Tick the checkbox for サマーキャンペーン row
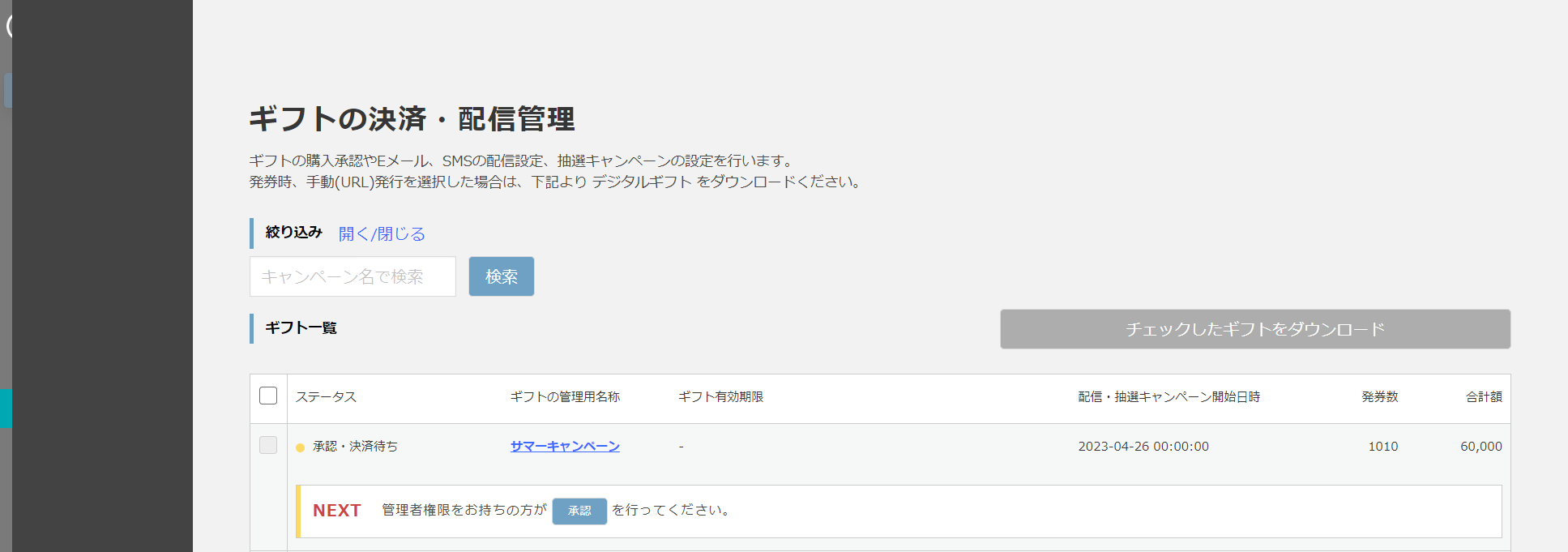This screenshot has width=1568, height=552. tap(268, 445)
